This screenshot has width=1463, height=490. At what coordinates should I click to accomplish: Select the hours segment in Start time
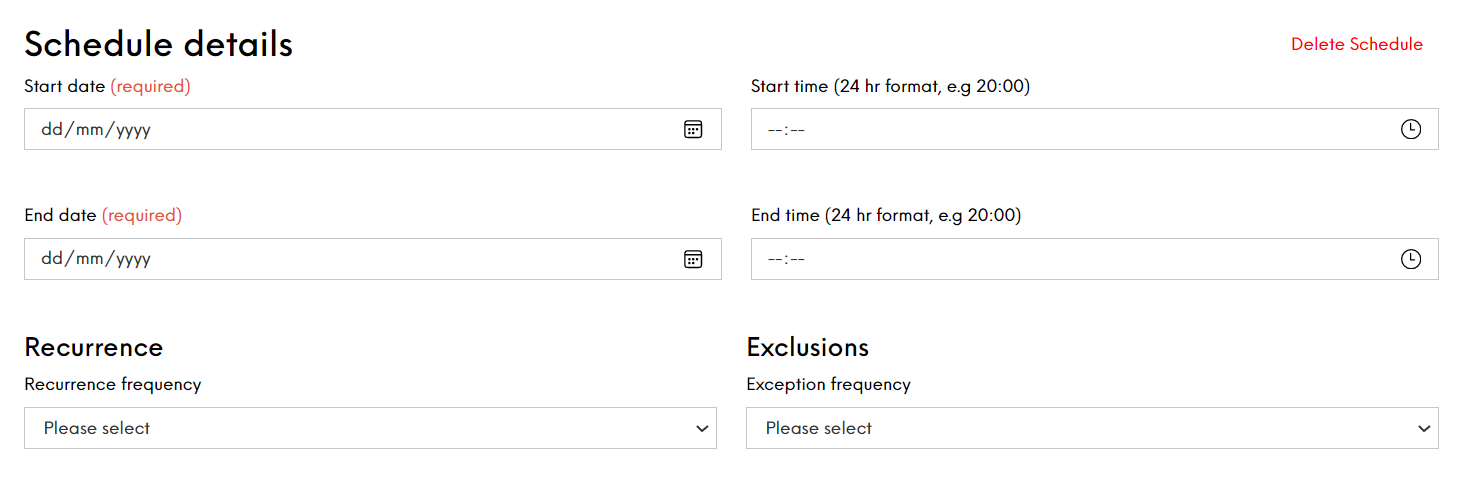coord(775,129)
